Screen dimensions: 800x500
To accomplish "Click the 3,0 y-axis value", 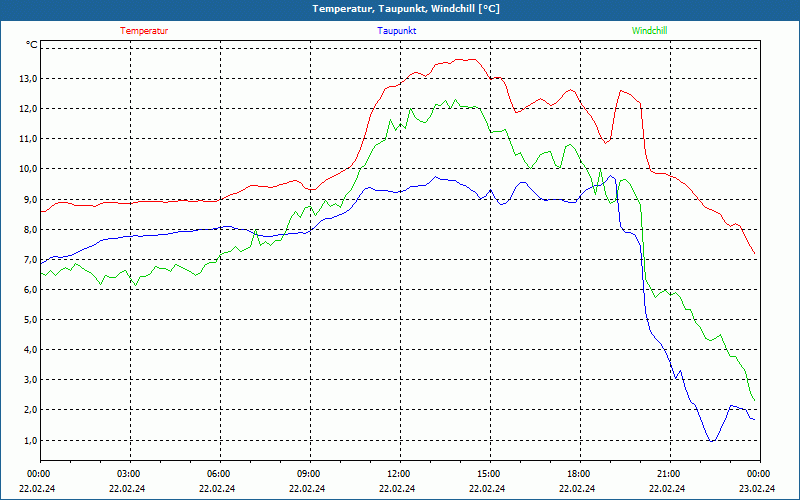I will (x=31, y=380).
